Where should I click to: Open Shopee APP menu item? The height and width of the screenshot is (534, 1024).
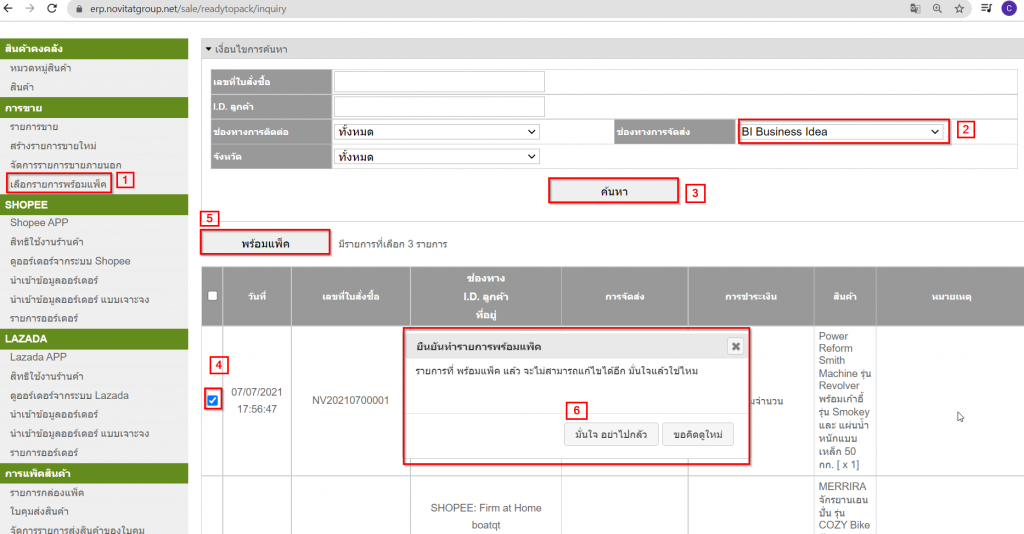point(39,223)
